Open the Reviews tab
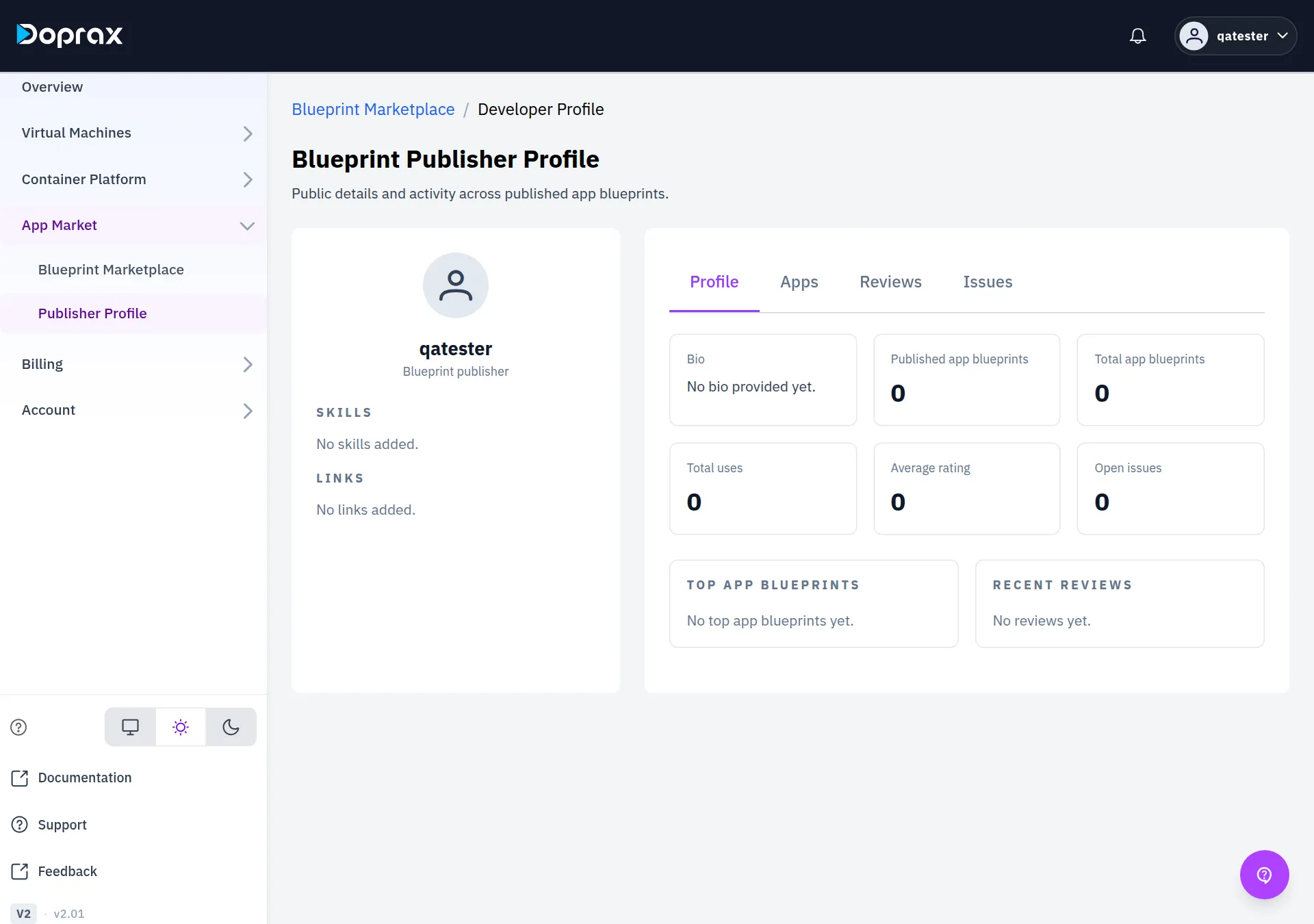1314x924 pixels. [890, 282]
